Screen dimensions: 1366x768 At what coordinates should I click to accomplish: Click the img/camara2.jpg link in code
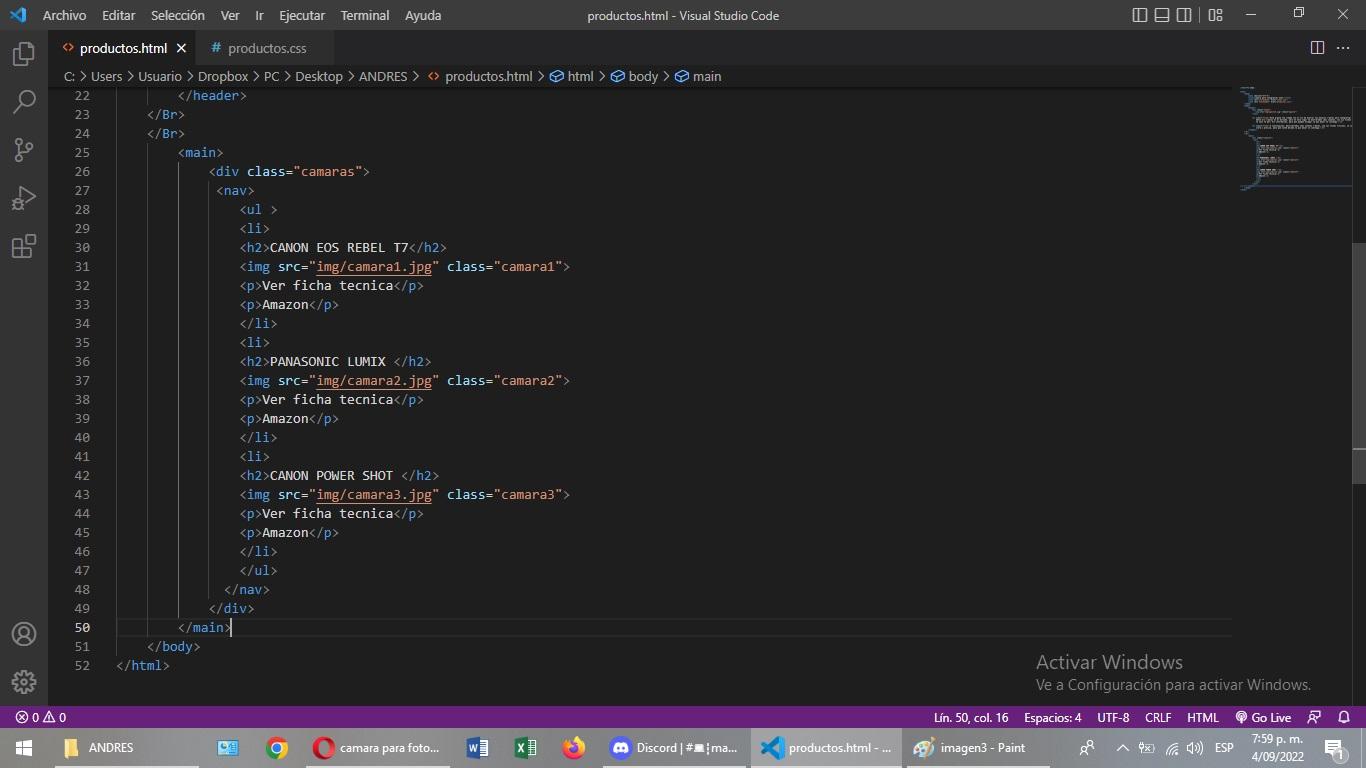[374, 381]
